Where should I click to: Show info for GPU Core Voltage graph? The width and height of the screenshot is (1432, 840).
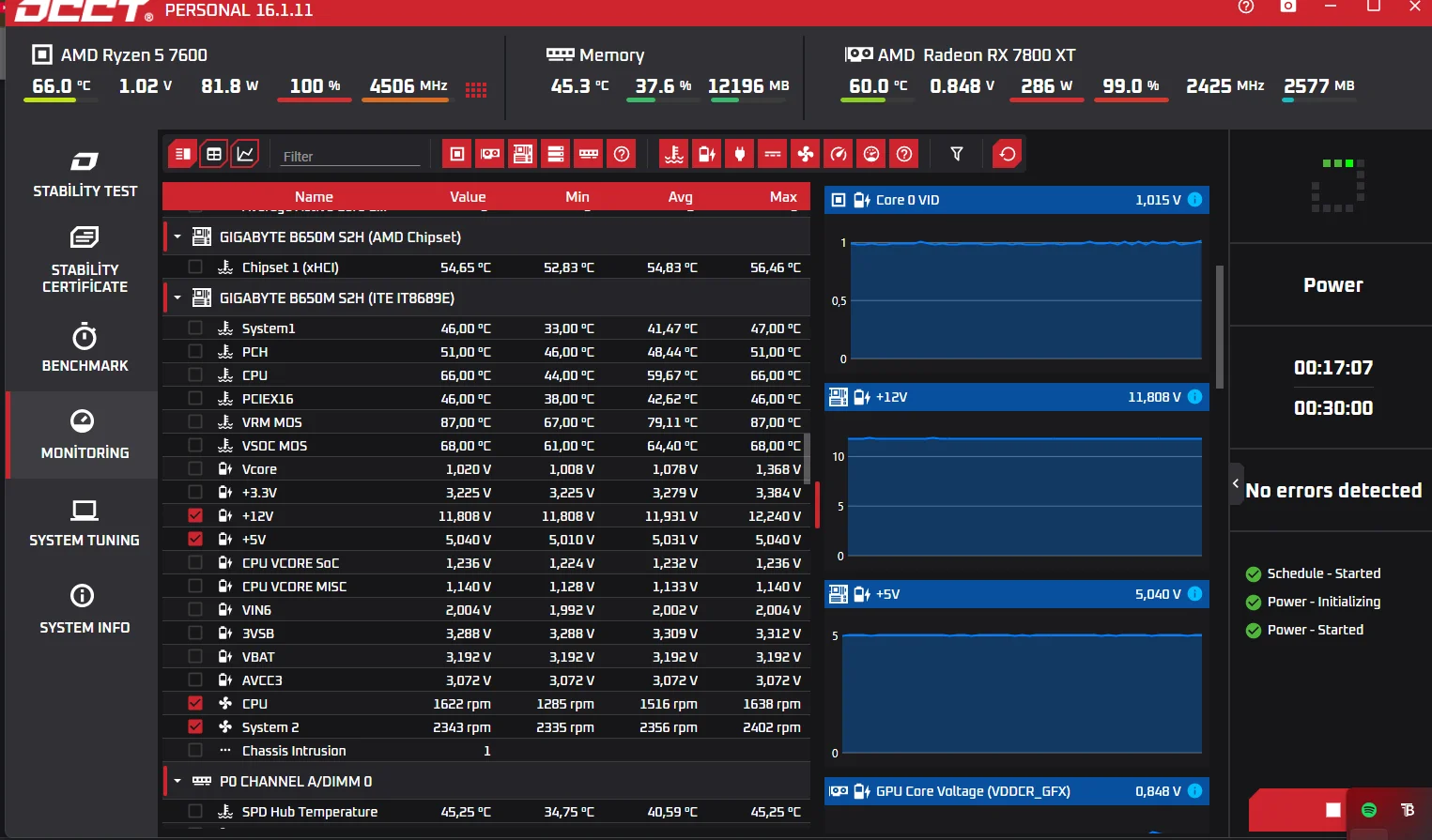coord(1195,791)
